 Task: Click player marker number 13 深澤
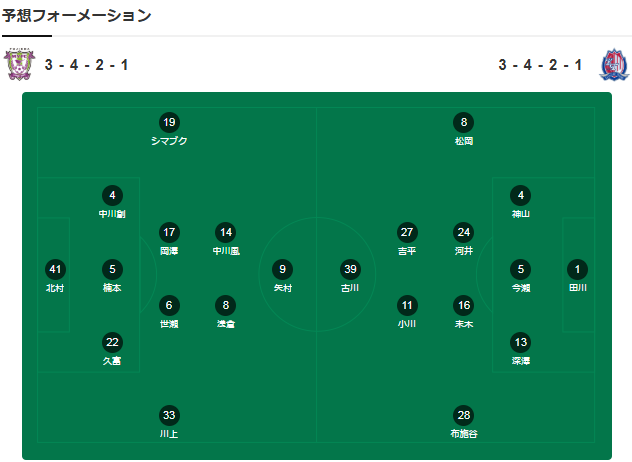(x=520, y=342)
